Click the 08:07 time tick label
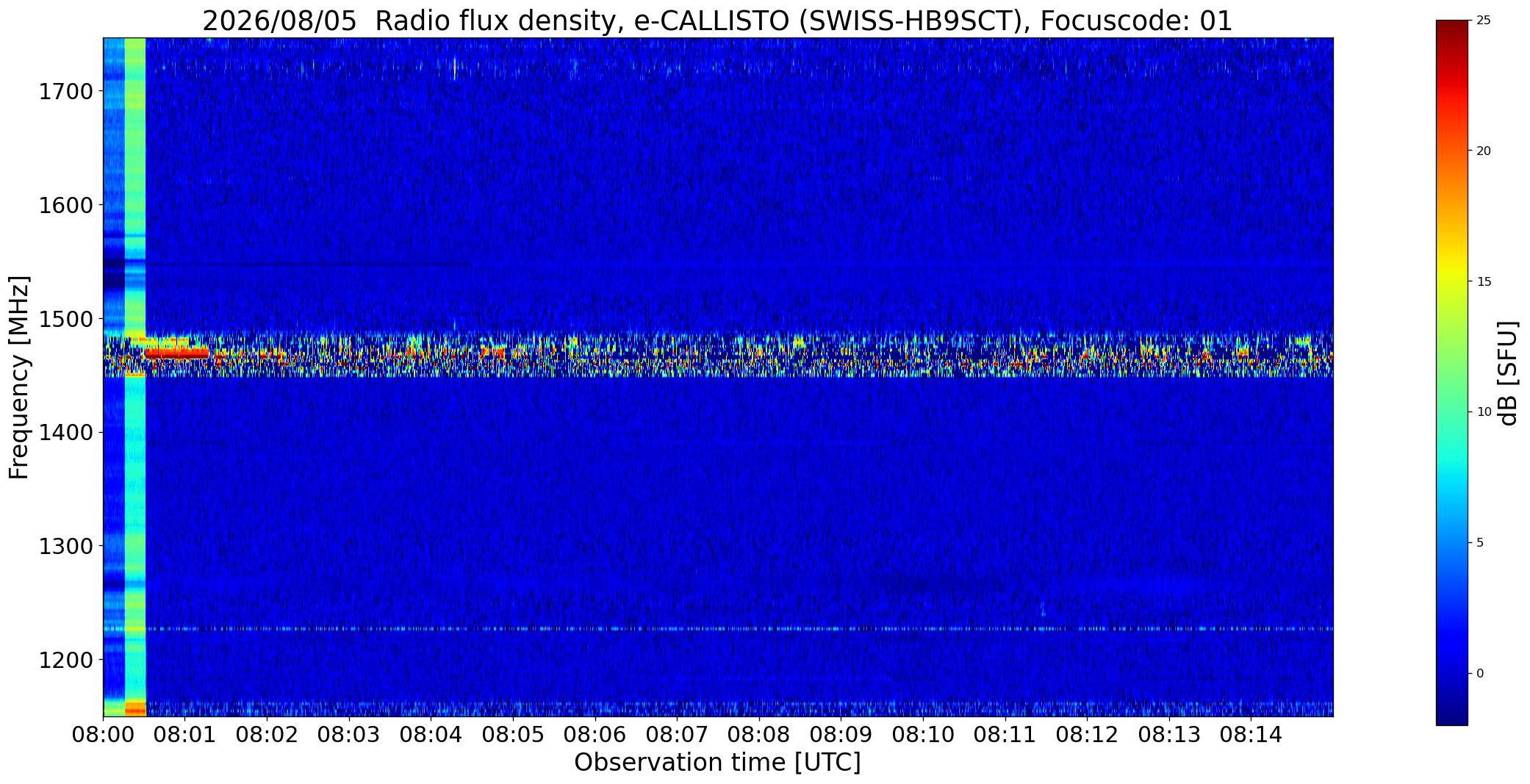Viewport: 1530px width, 784px height. [677, 735]
